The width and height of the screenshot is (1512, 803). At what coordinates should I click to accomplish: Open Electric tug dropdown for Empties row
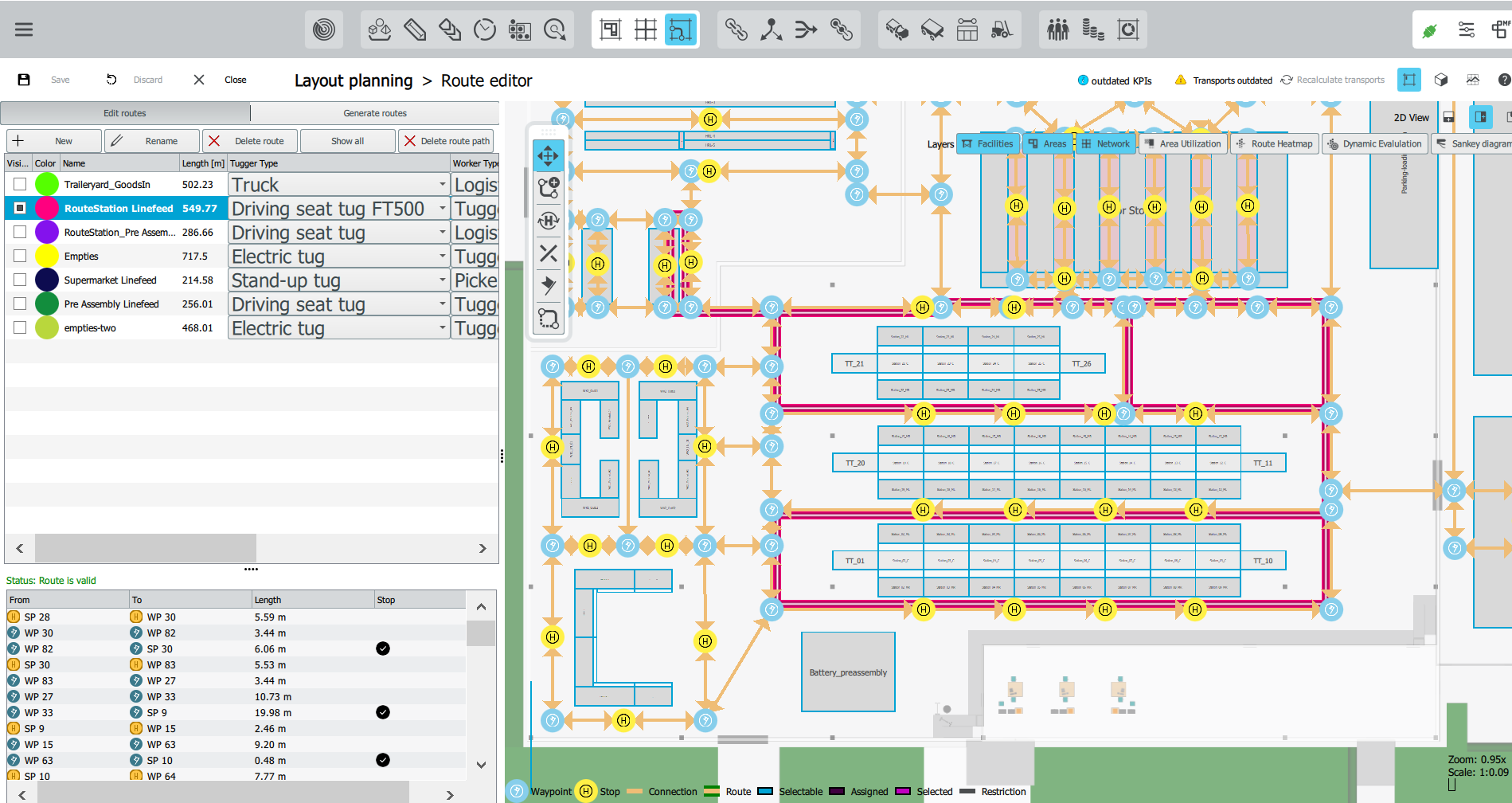pyautogui.click(x=339, y=256)
